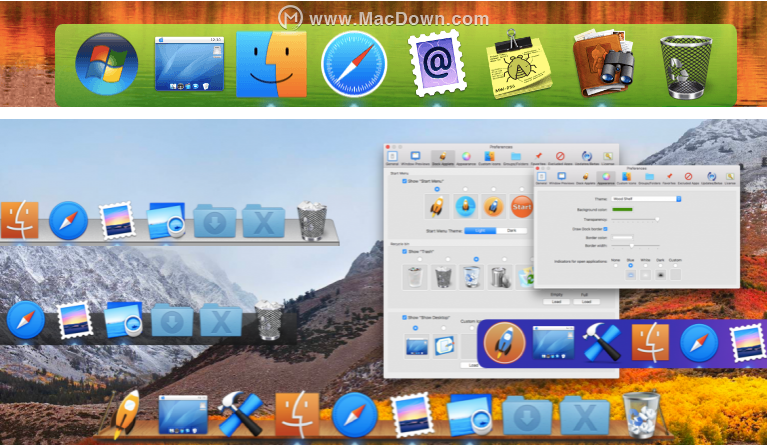Open the trash can on the silver shelf dock
Screen dimensions: 767x445
pyautogui.click(x=312, y=221)
